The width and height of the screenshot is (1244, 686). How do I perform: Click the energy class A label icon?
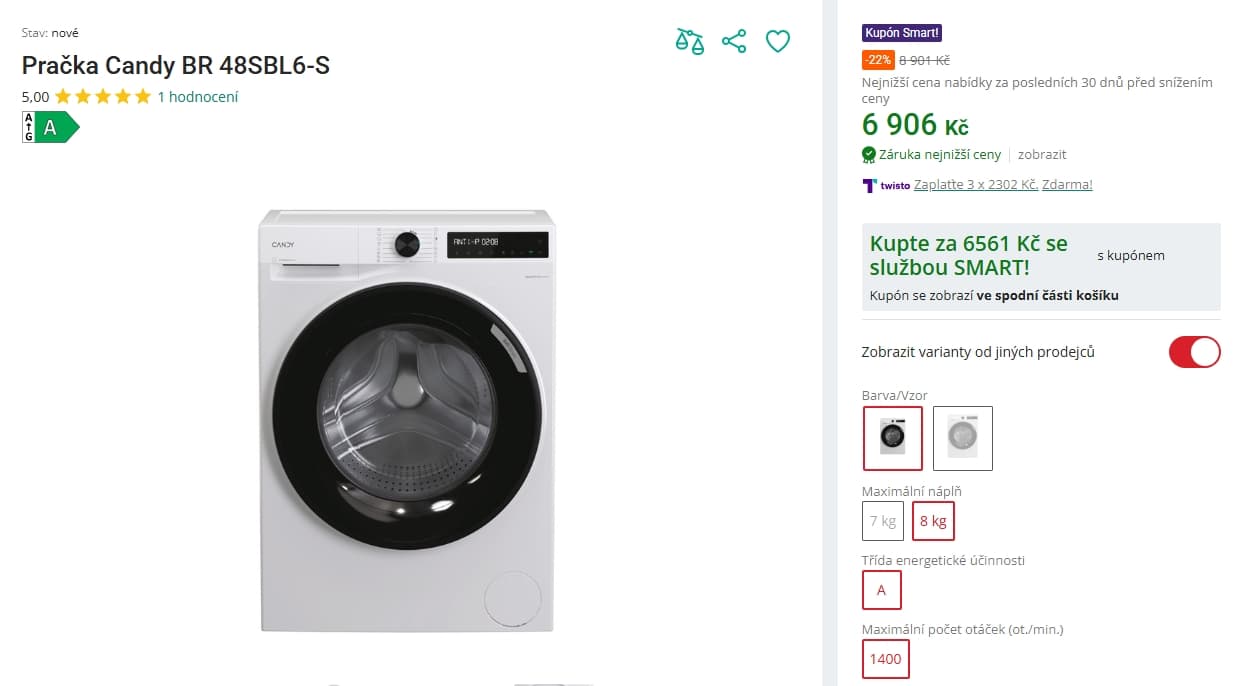point(46,126)
